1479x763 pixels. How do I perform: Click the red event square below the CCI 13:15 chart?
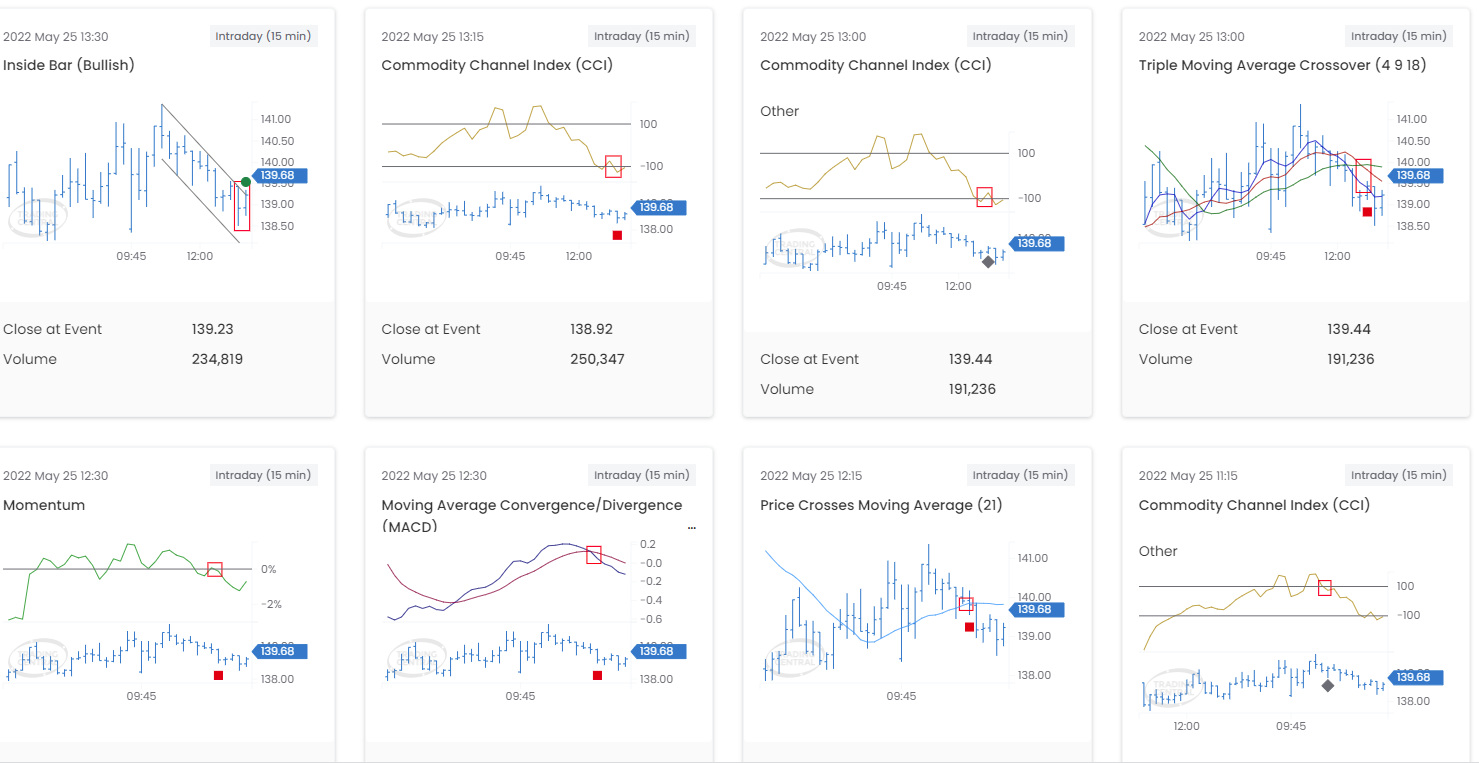point(615,233)
